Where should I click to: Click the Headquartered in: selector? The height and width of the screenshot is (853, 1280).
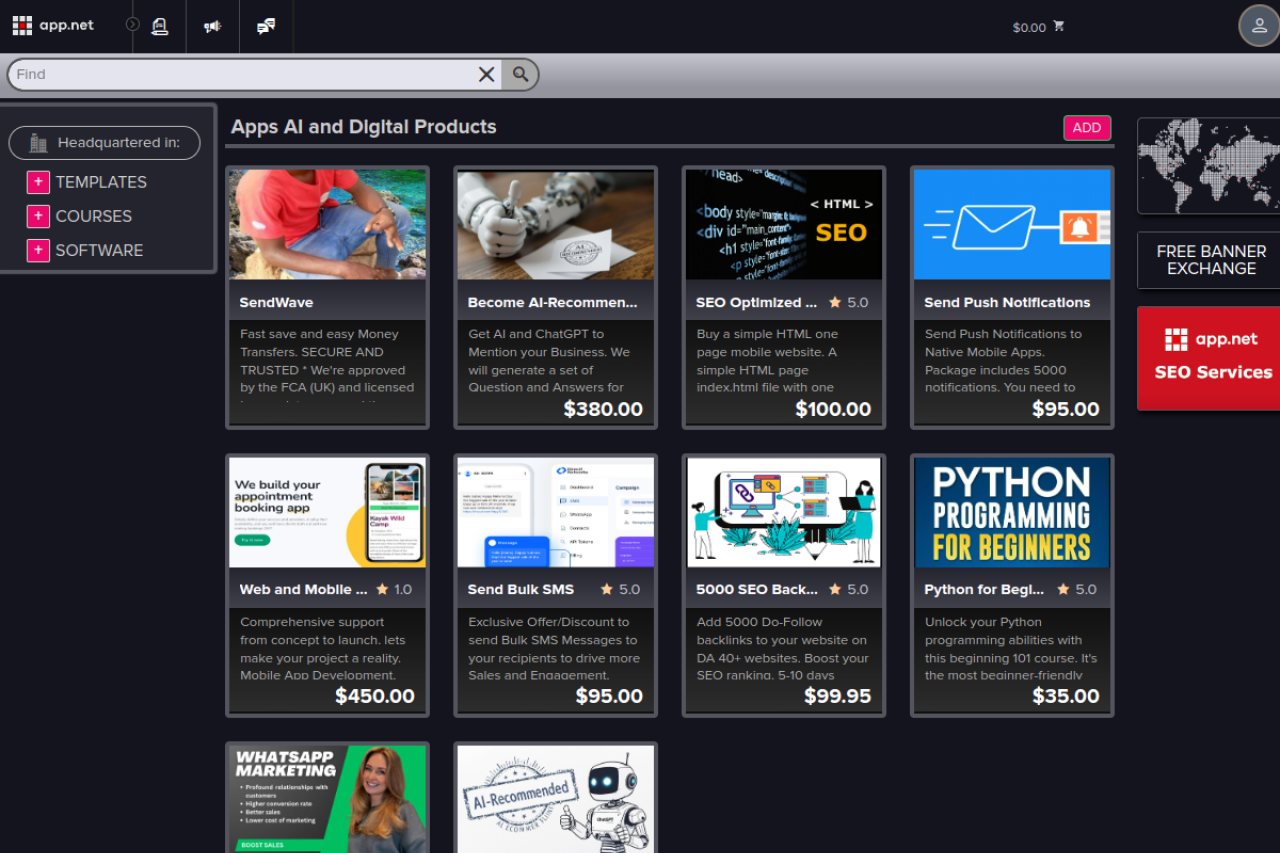tap(105, 143)
